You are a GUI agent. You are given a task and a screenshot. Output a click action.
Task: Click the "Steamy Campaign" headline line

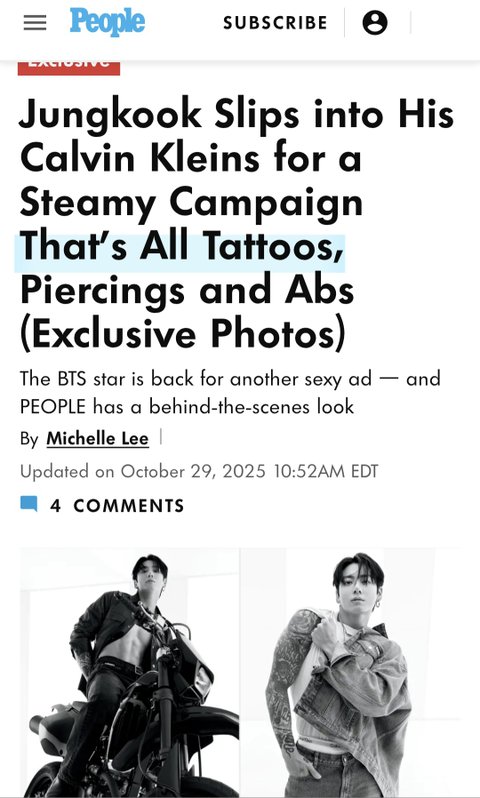191,202
